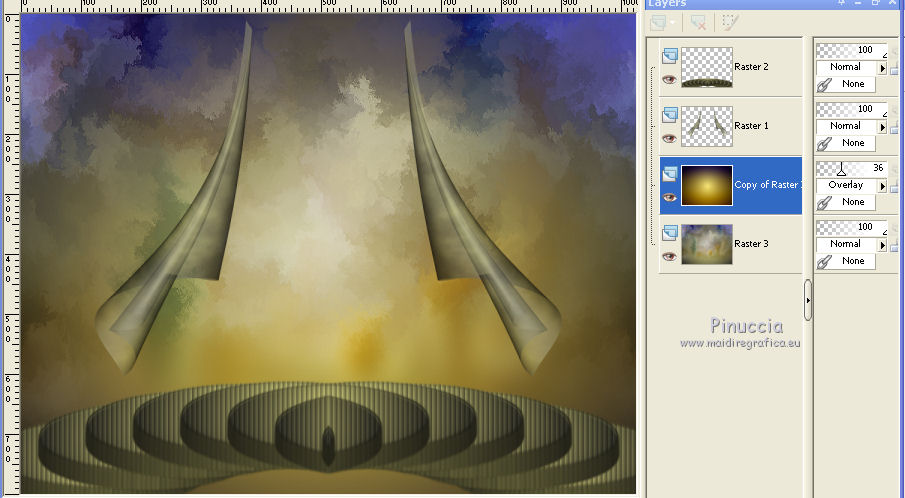Select the Raster 1 layer thumbnail
This screenshot has height=498, width=905.
click(707, 126)
